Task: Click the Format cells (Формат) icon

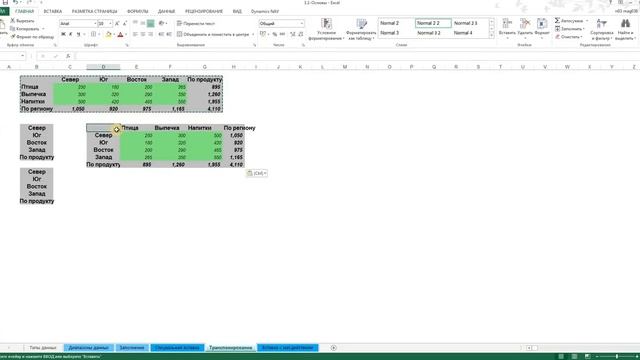Action: pyautogui.click(x=542, y=24)
